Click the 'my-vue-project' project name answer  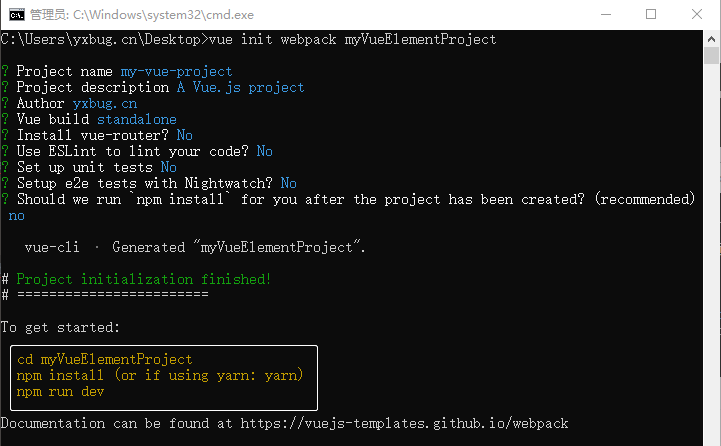tap(176, 71)
